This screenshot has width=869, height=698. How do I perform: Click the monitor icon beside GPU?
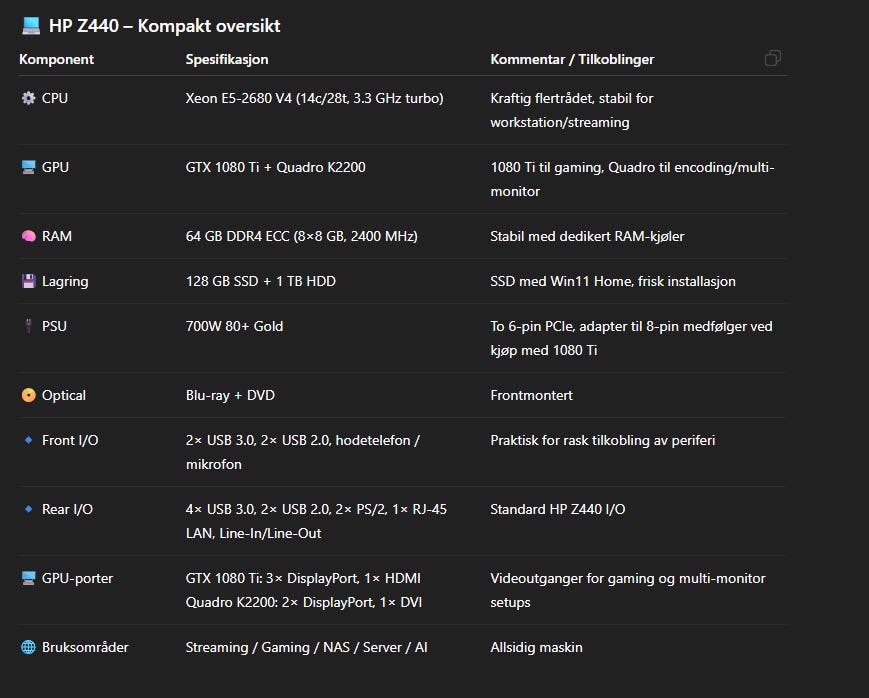click(28, 168)
